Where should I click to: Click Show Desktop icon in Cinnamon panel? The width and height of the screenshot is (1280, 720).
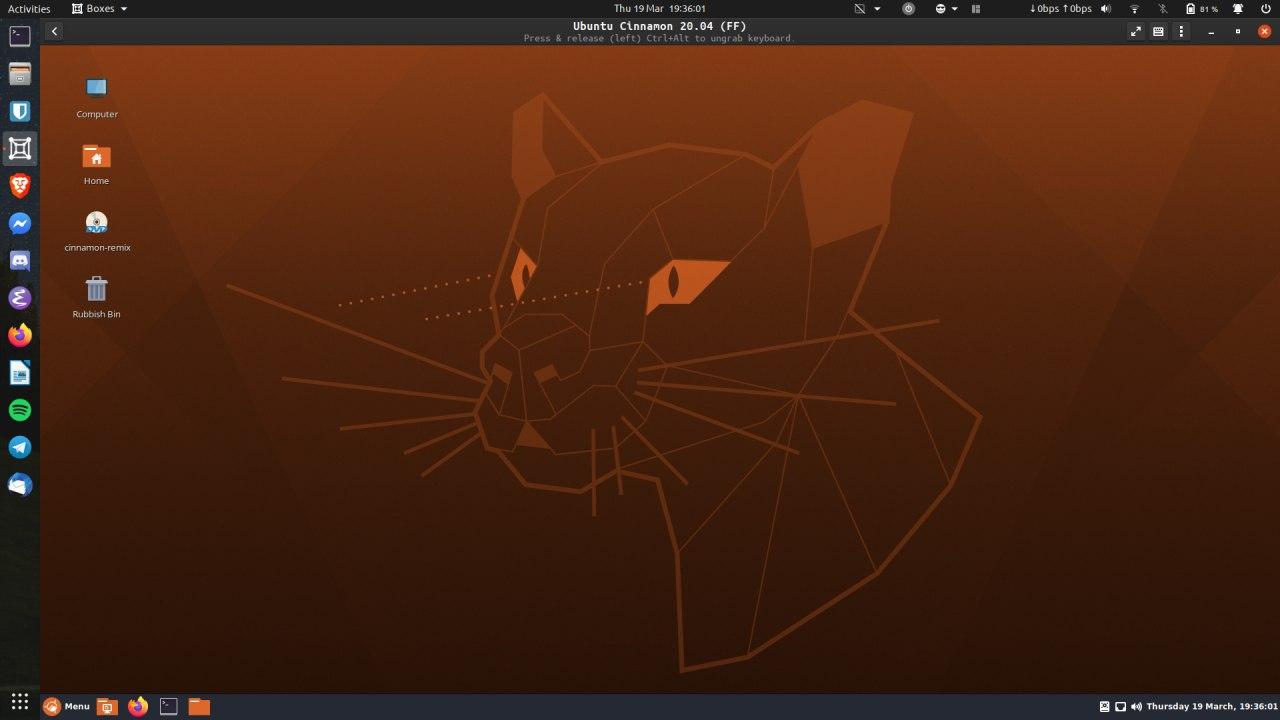click(107, 707)
